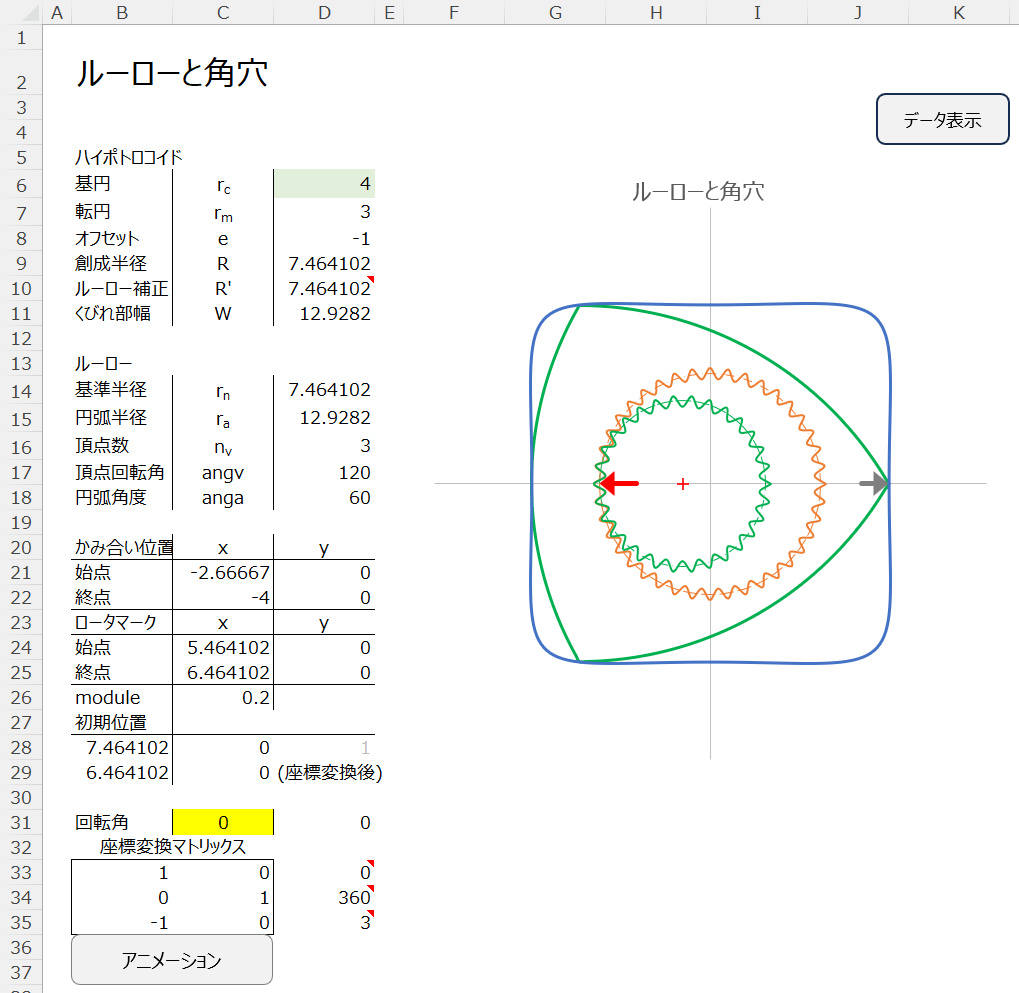Screen dimensions: 1019x993
Task: Click the small red plus marker in chart
Action: 683,484
